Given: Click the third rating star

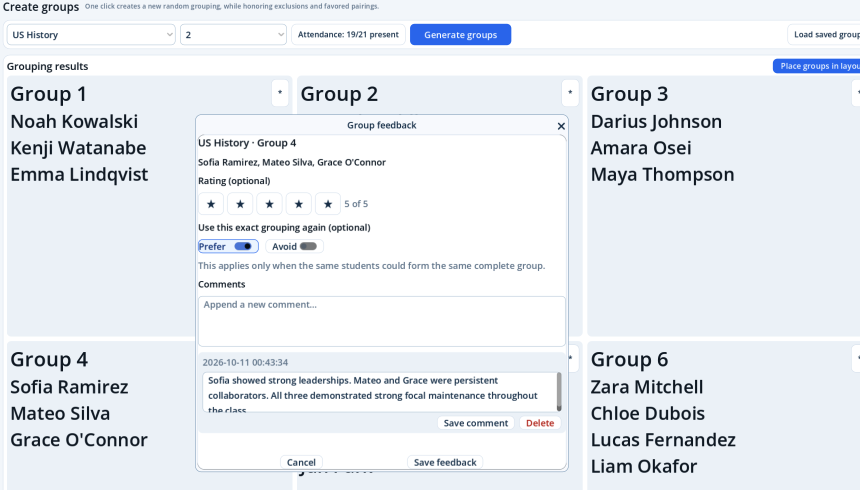Looking at the screenshot, I should pos(269,204).
